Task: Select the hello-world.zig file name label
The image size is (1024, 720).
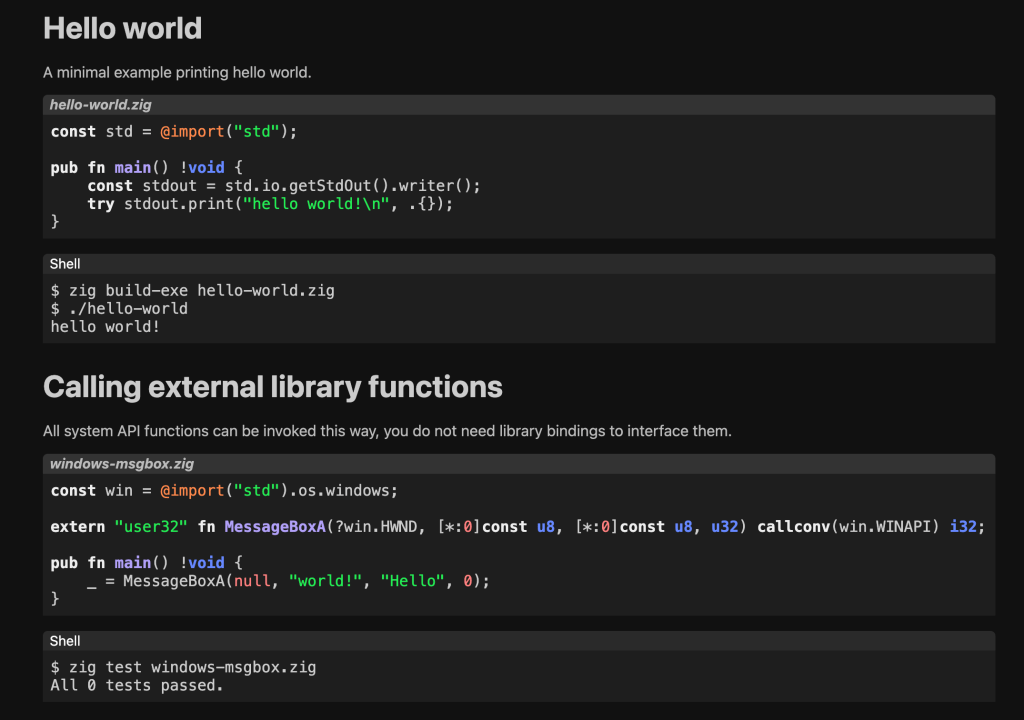Action: pyautogui.click(x=100, y=104)
